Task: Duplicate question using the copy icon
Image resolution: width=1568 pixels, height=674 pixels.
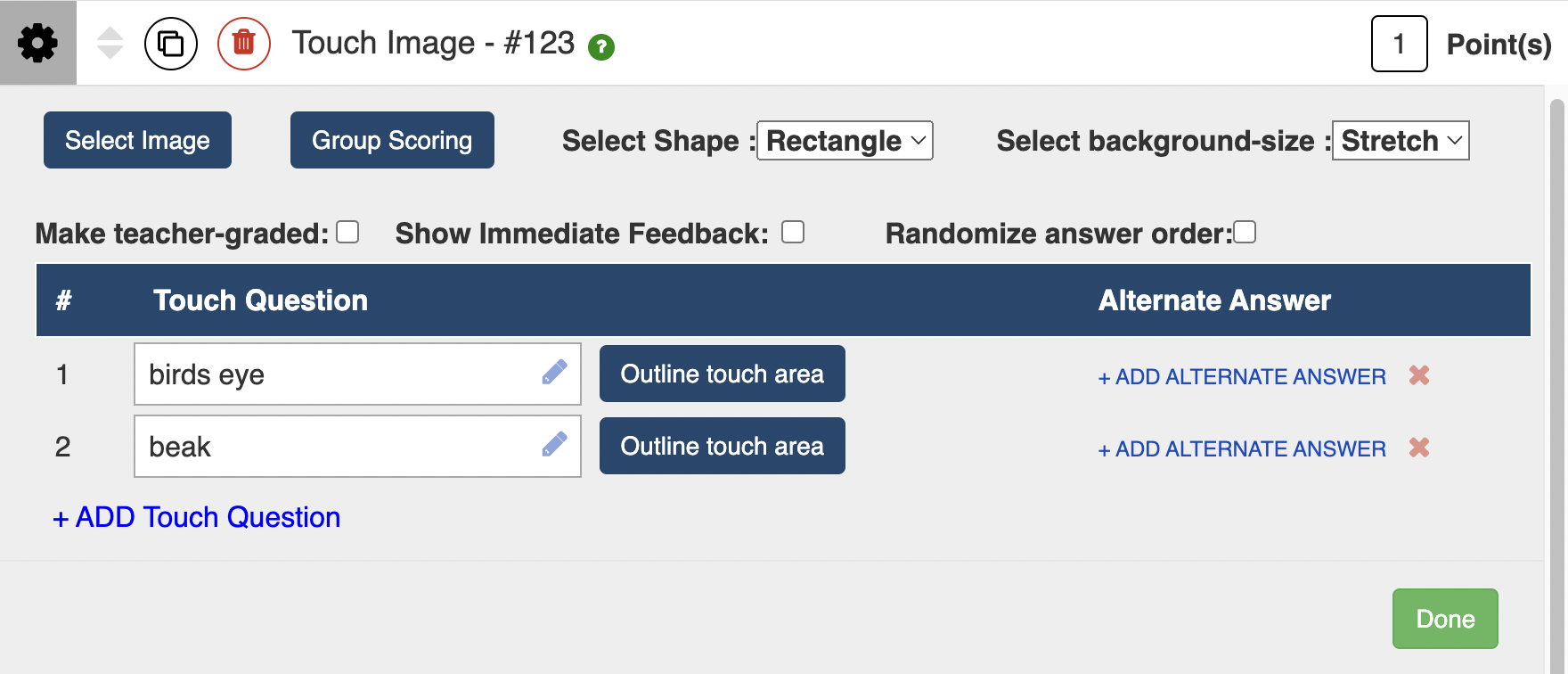Action: [170, 43]
